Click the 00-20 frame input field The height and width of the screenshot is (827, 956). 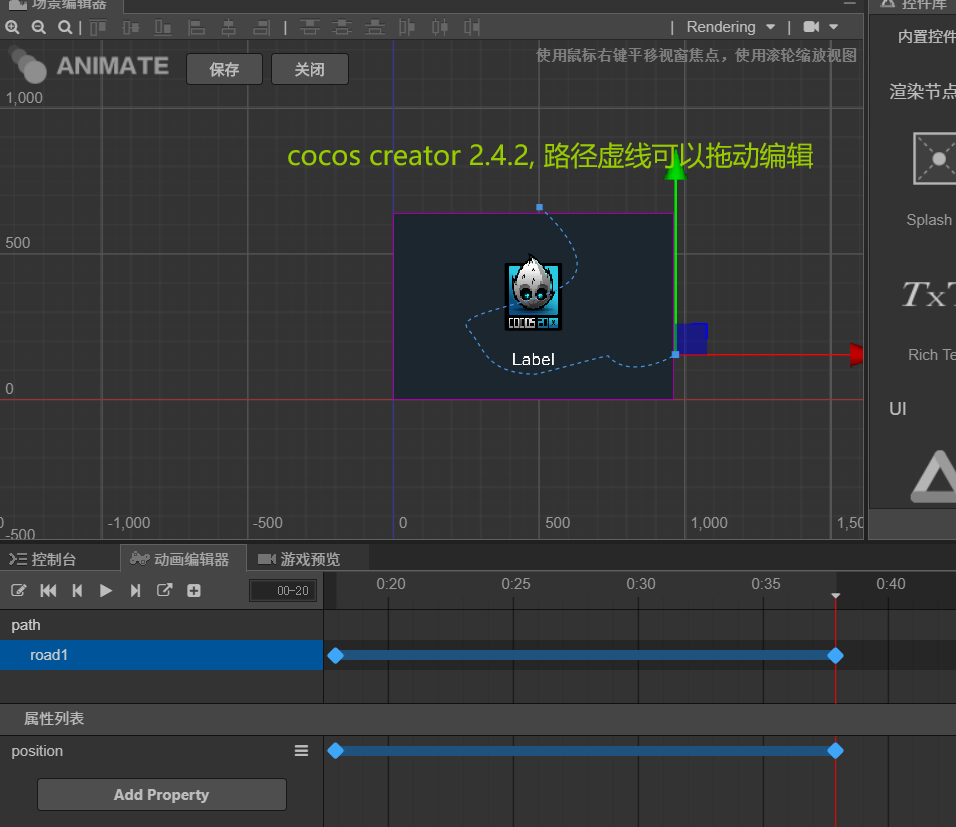point(282,590)
